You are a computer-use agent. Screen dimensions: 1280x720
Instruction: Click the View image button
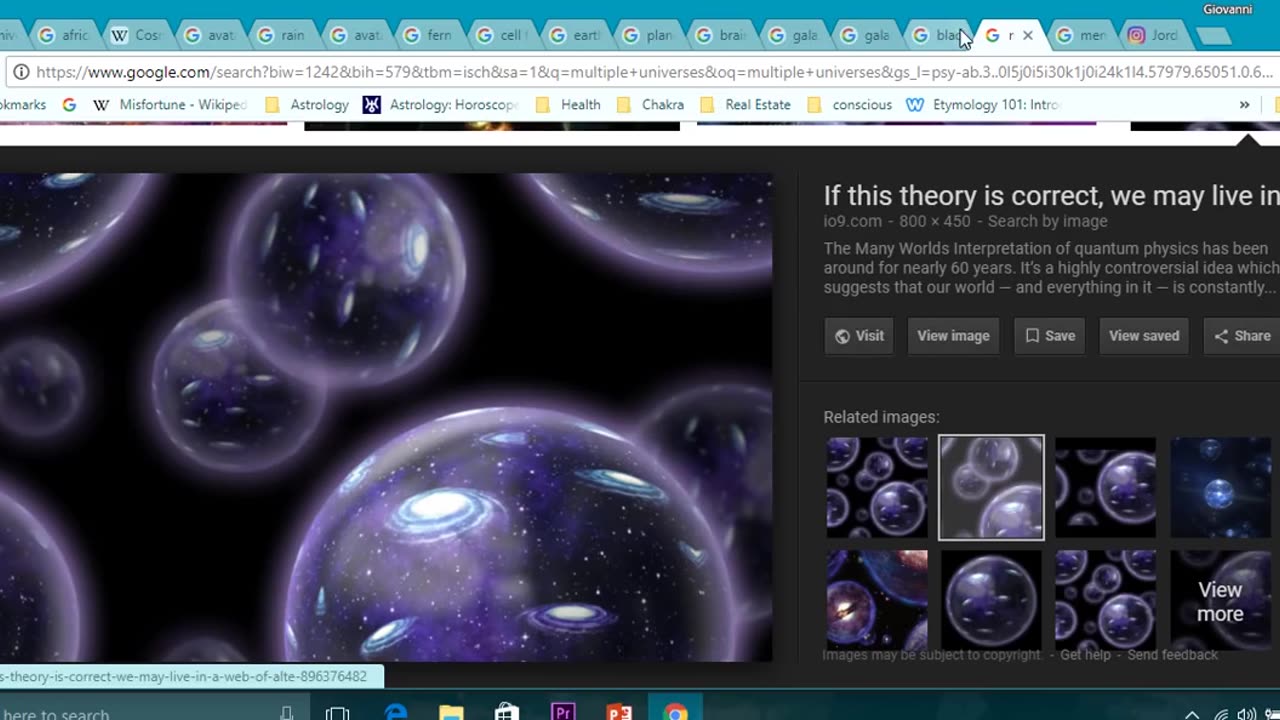[x=953, y=336]
